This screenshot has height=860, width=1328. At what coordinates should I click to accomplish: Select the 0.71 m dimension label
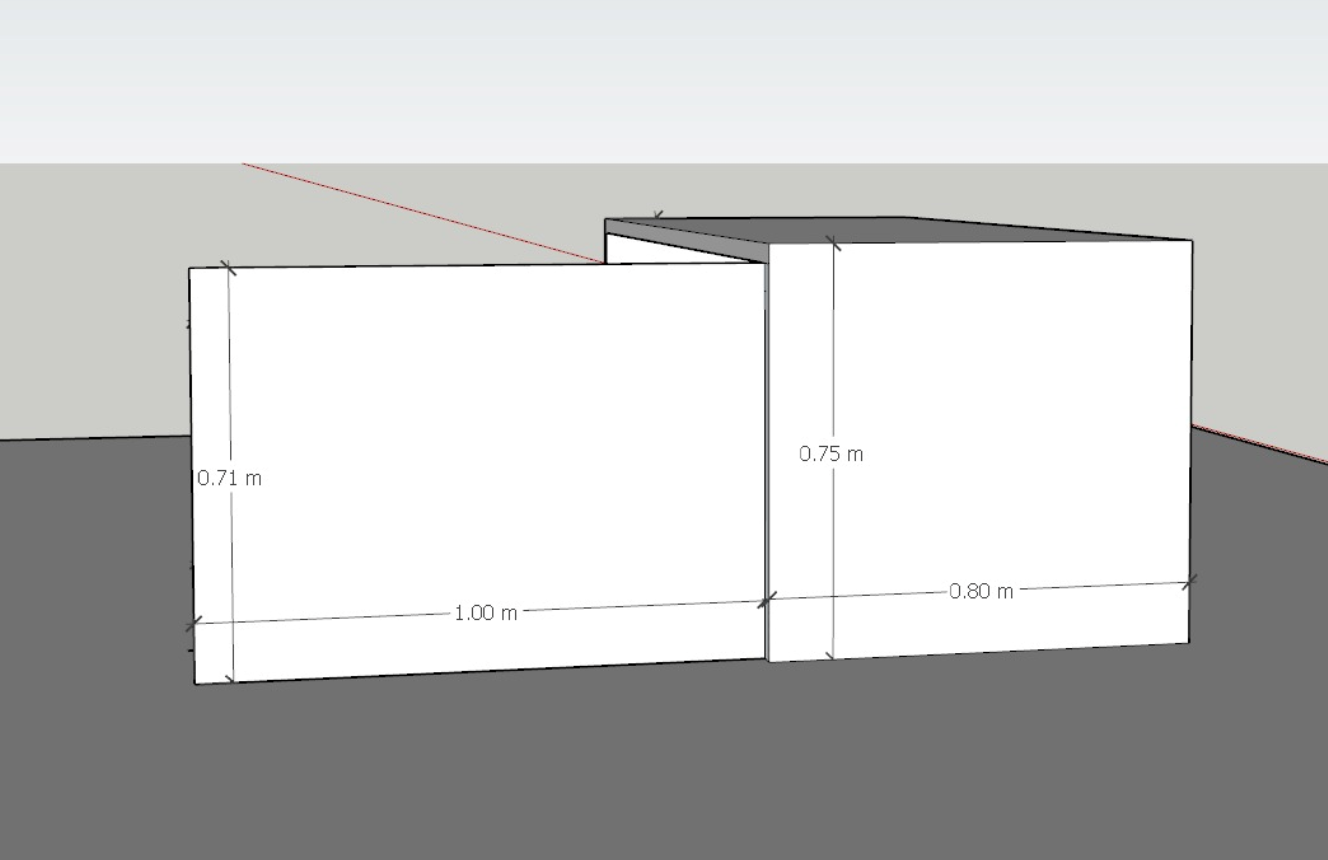pos(229,478)
